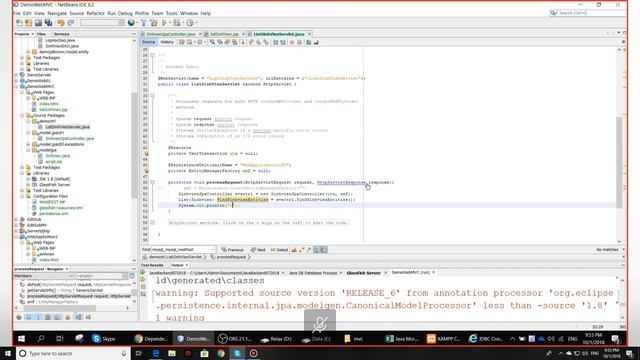Screen dimensions: 640x360
Task: Click the globe browser icon in toolbar
Action: click(131, 23)
